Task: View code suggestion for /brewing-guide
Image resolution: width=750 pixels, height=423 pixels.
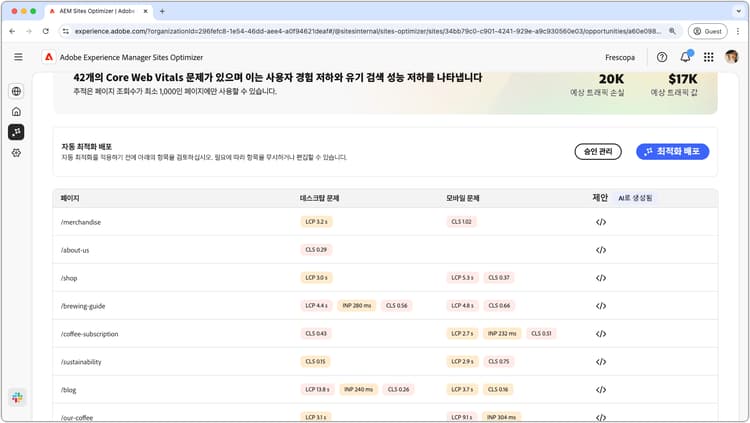Action: click(601, 306)
